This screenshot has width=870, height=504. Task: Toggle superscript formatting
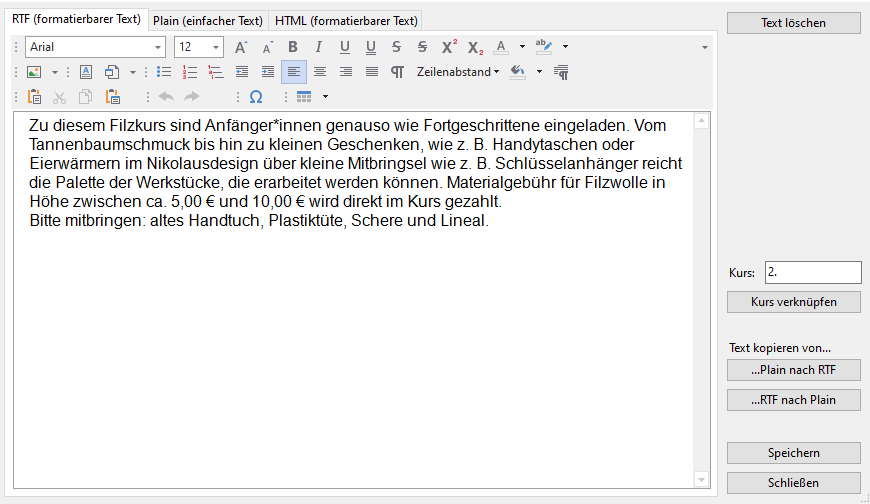click(x=449, y=47)
